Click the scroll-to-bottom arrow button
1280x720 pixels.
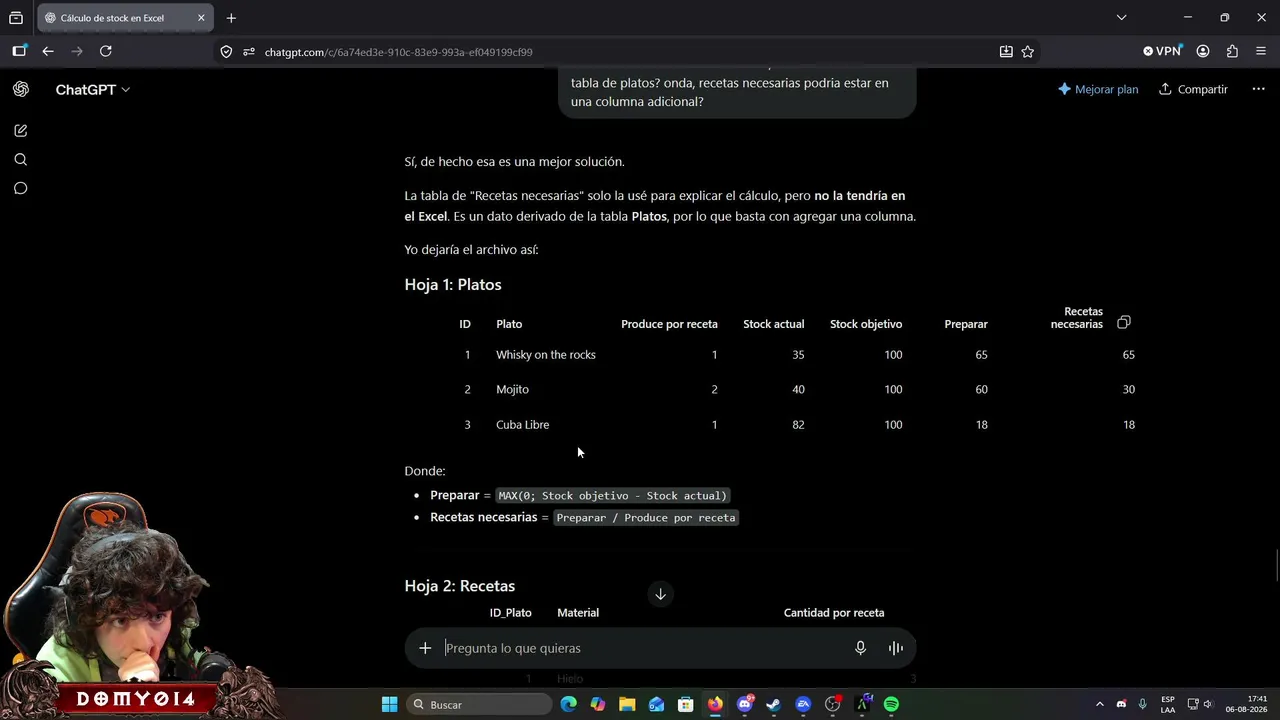[660, 594]
